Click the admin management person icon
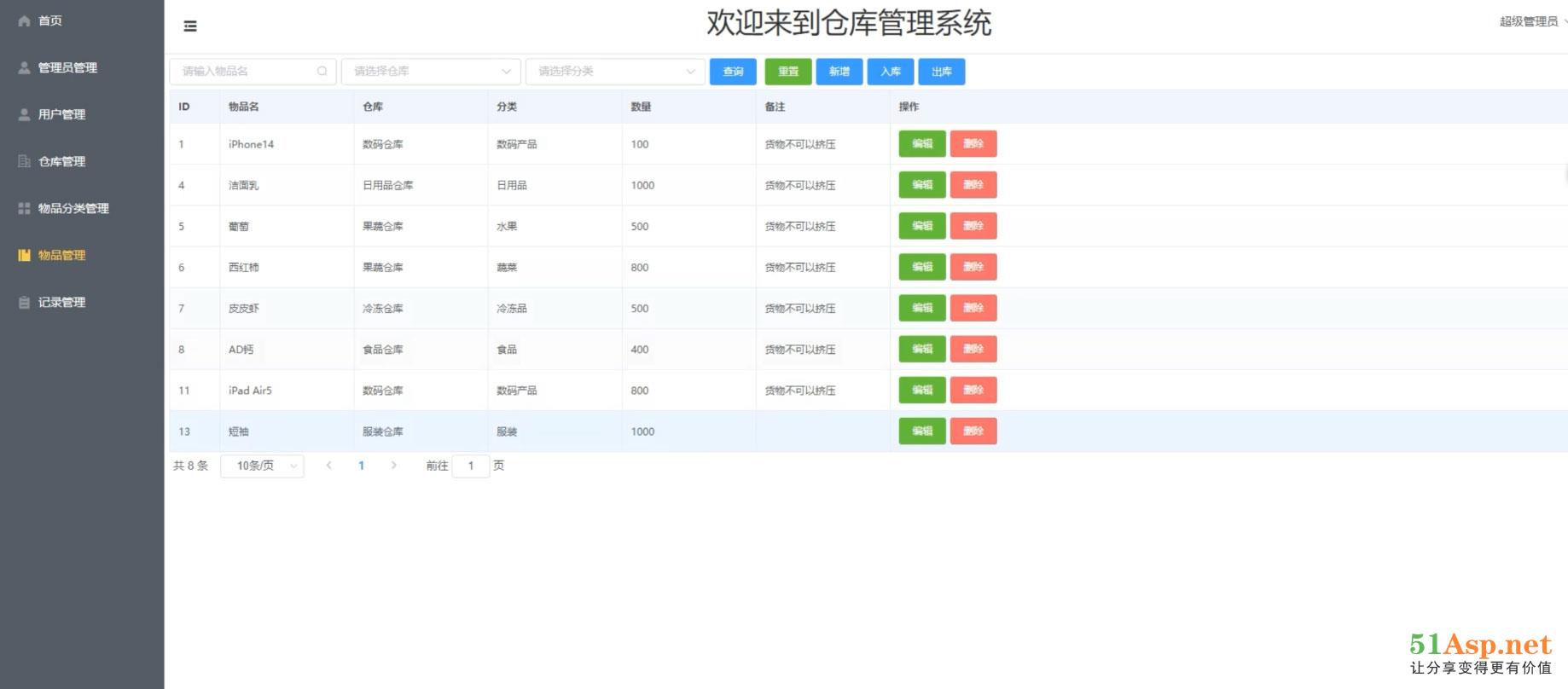The image size is (1568, 689). coord(24,67)
